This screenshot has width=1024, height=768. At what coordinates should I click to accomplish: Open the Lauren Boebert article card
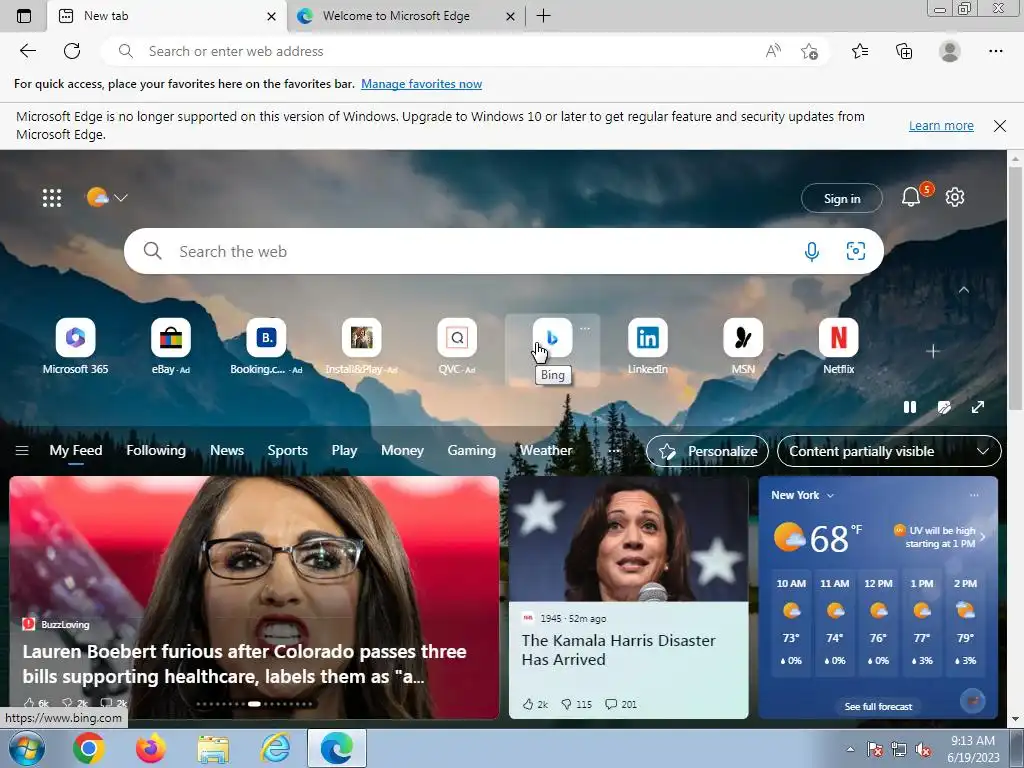pos(254,598)
